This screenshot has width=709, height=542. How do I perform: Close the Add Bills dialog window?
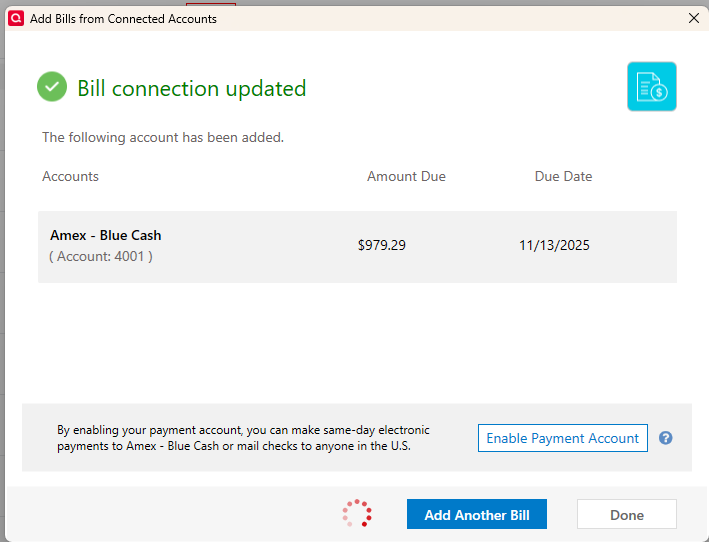(x=694, y=19)
